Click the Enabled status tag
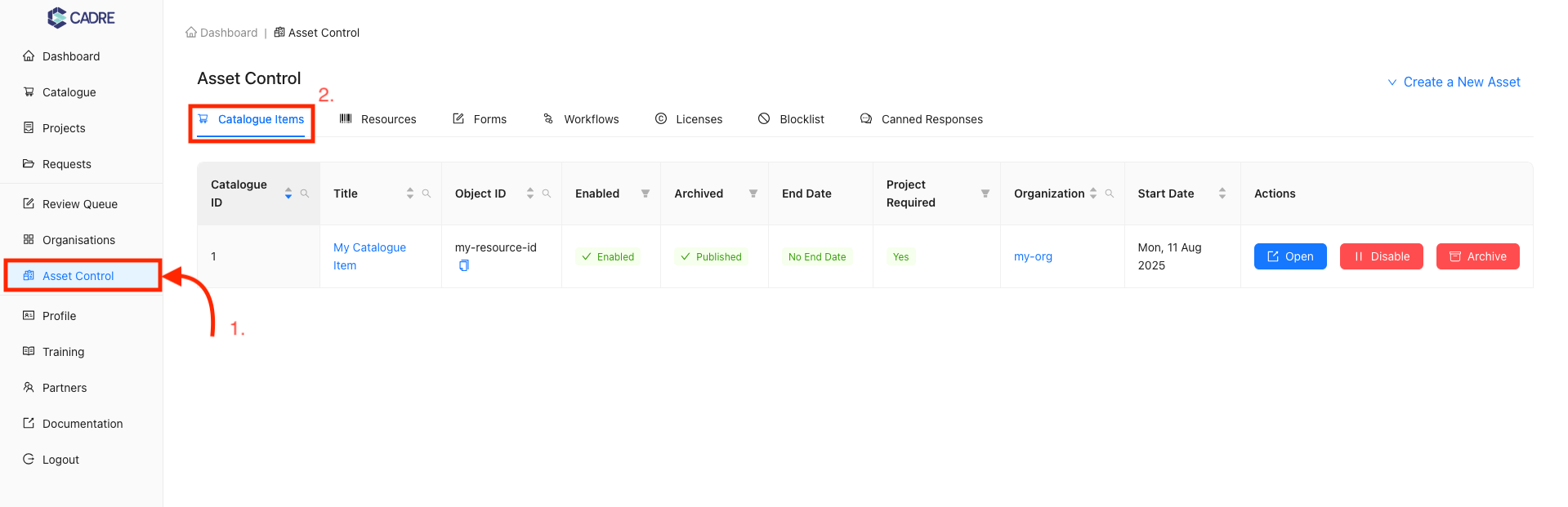1568x507 pixels. pos(608,256)
